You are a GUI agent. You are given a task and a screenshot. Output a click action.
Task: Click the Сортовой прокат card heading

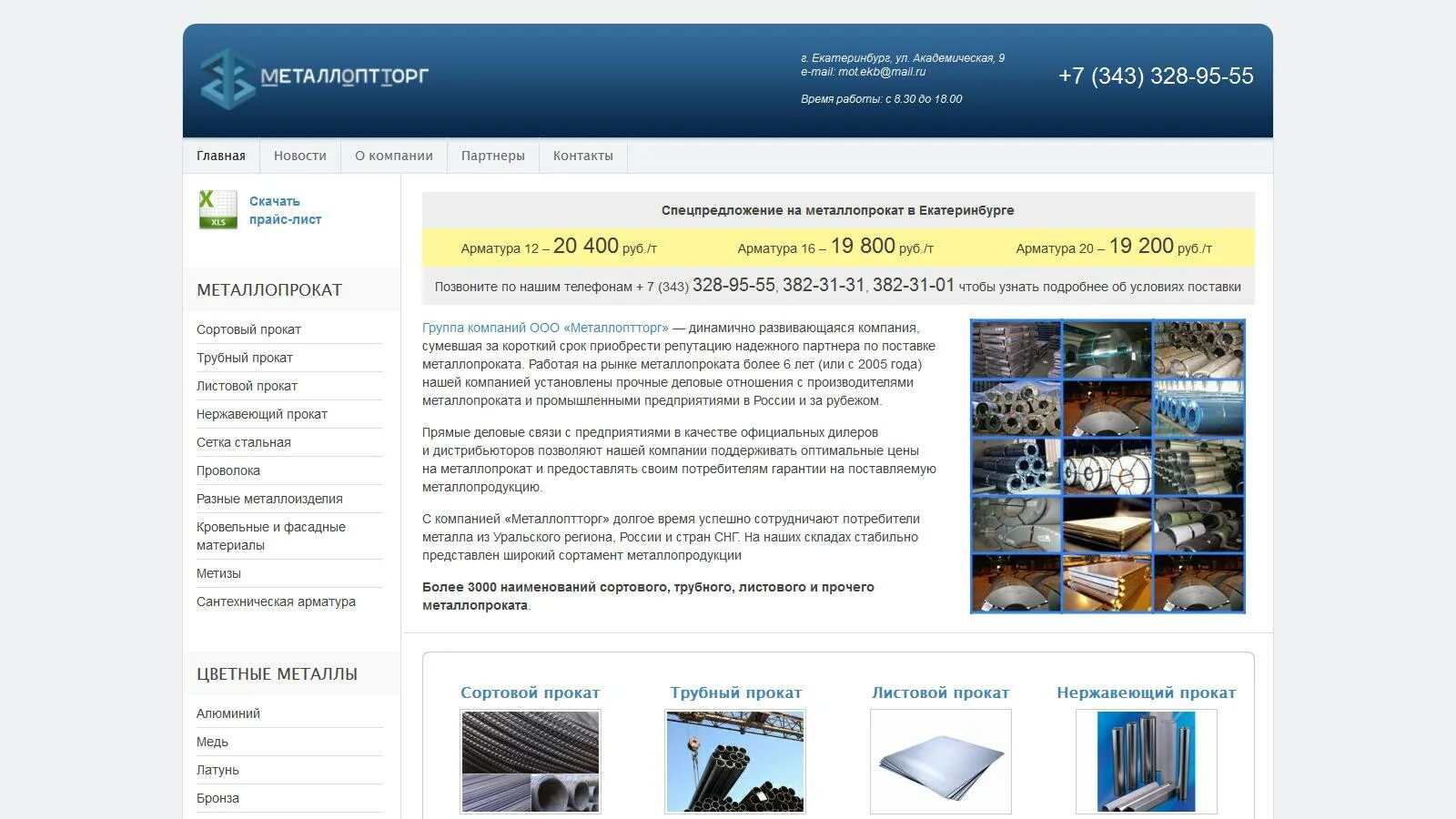click(x=531, y=693)
